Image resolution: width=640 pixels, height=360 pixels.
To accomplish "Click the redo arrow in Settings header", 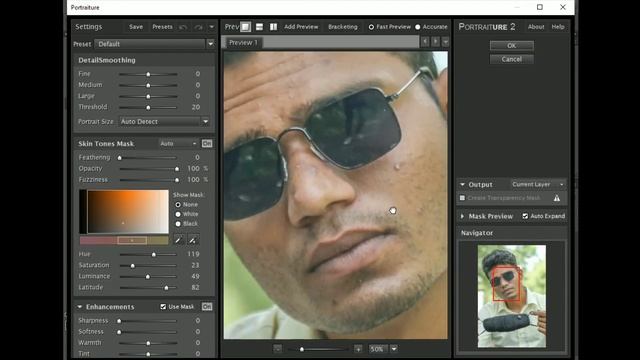I will click(199, 27).
